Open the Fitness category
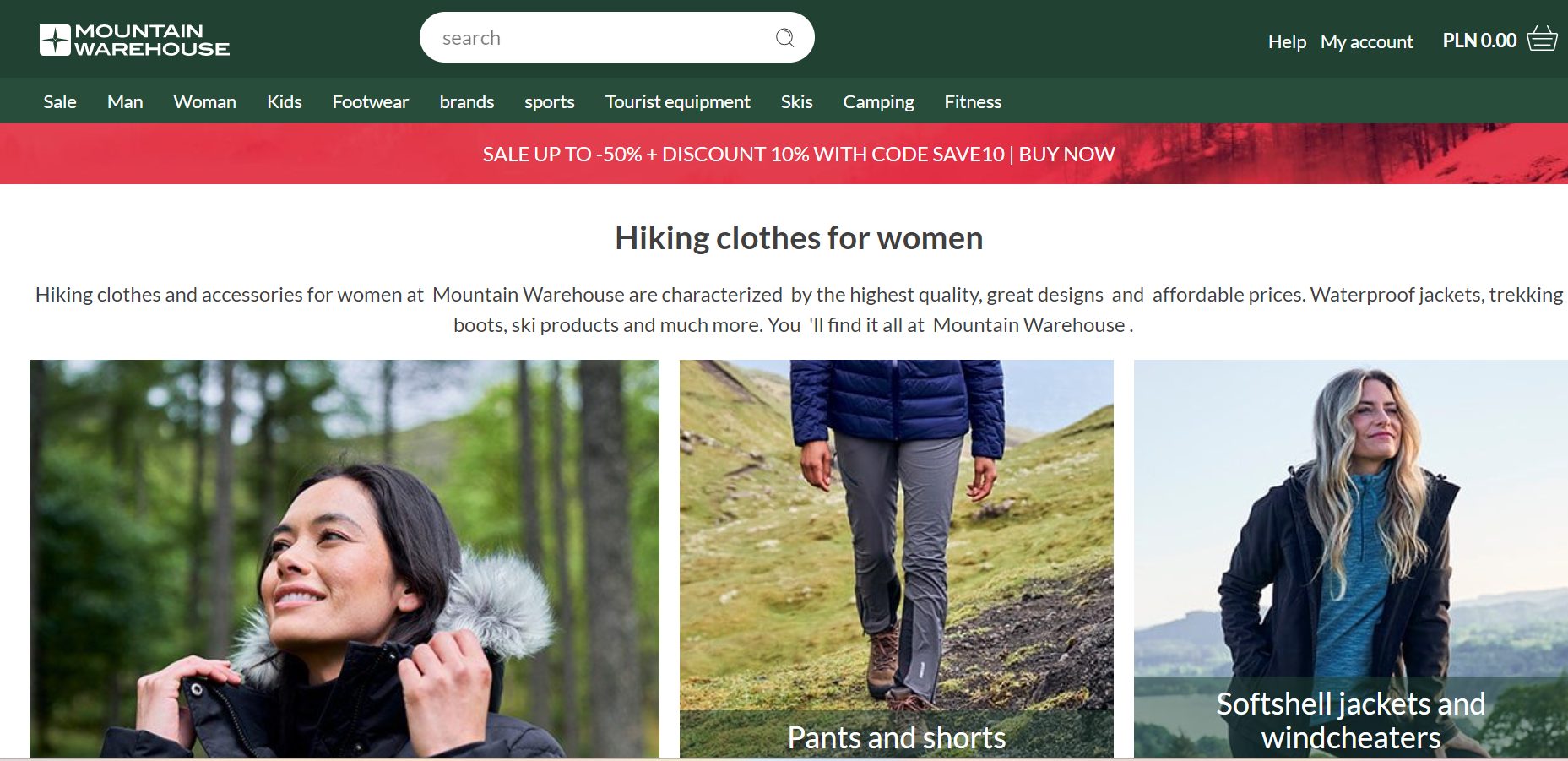Screen dimensions: 1568x761 tap(973, 102)
